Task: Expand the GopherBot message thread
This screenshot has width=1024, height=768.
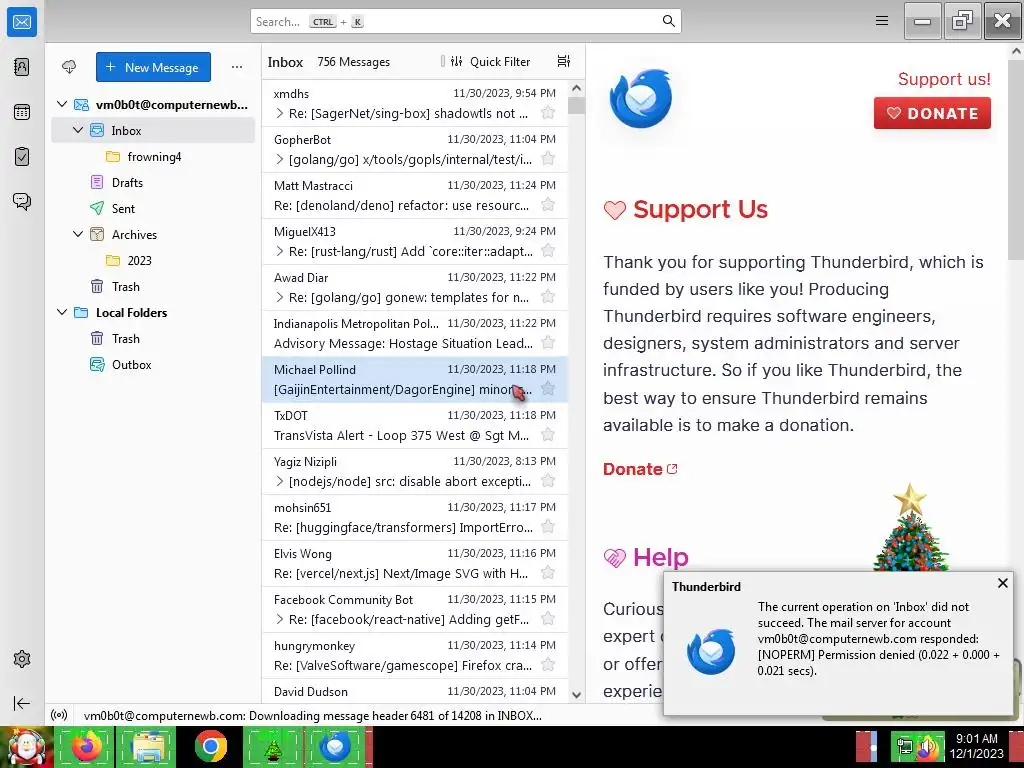Action: [x=280, y=159]
